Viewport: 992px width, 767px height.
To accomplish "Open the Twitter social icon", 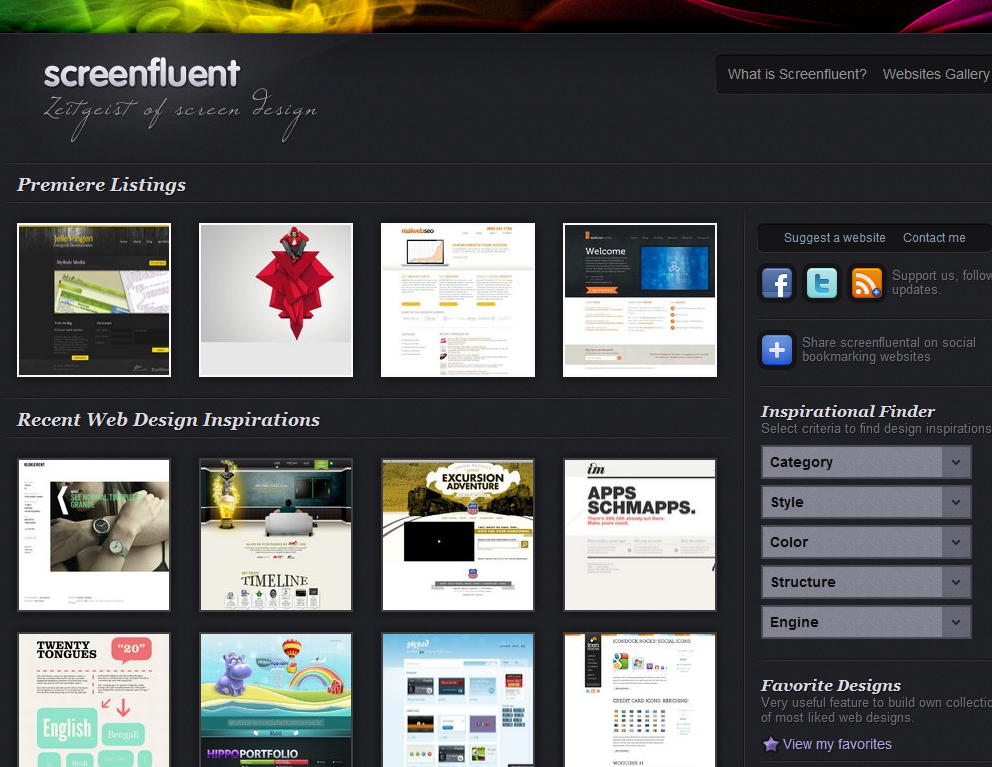I will (x=822, y=283).
